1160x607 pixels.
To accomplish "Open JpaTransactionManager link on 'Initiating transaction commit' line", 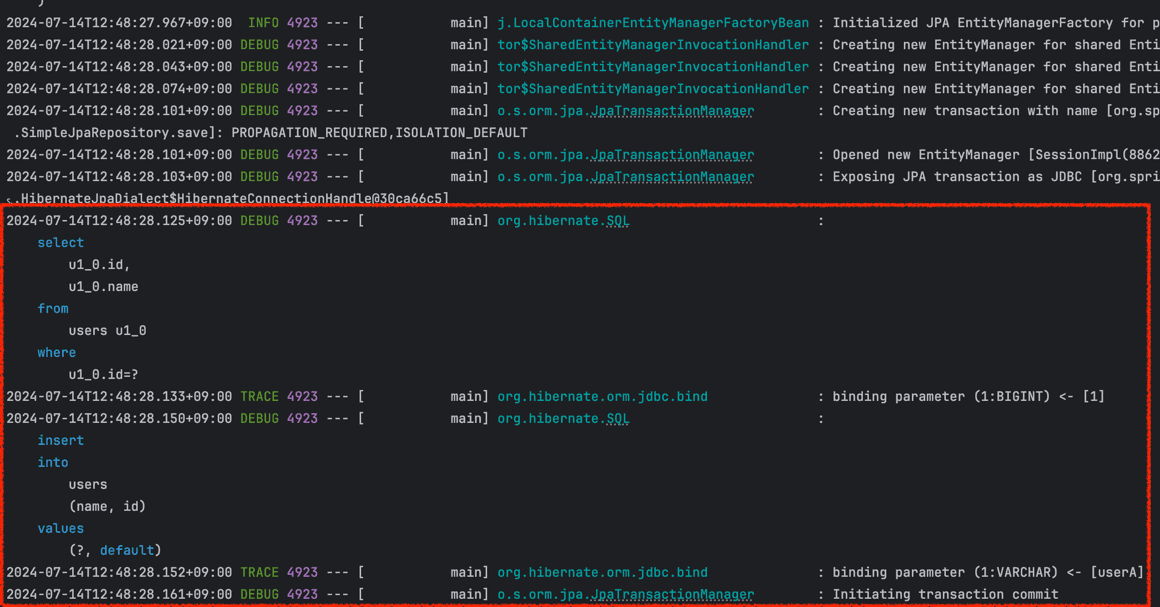I will point(672,594).
